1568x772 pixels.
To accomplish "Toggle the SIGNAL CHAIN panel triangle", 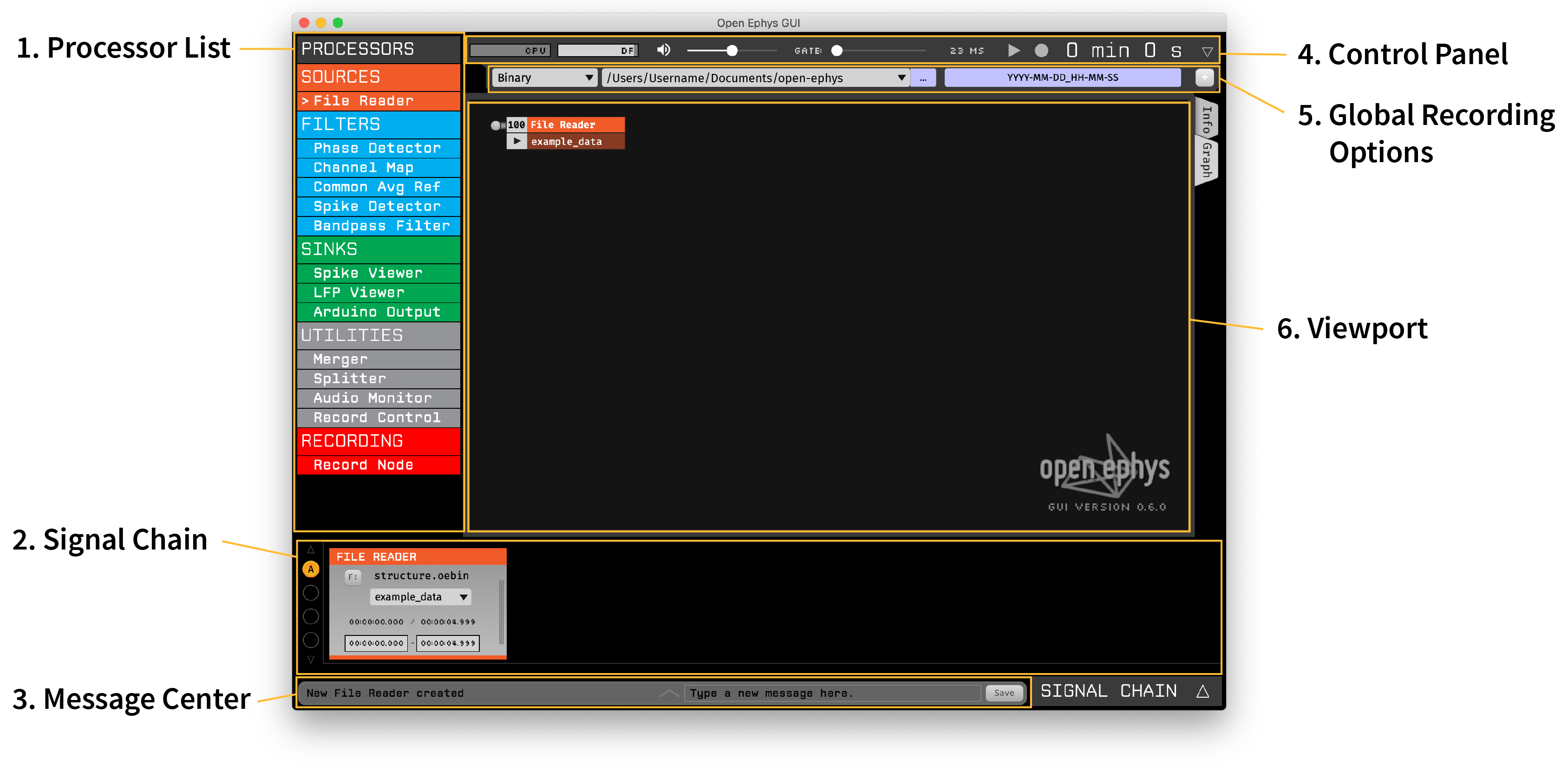I will click(x=1202, y=691).
